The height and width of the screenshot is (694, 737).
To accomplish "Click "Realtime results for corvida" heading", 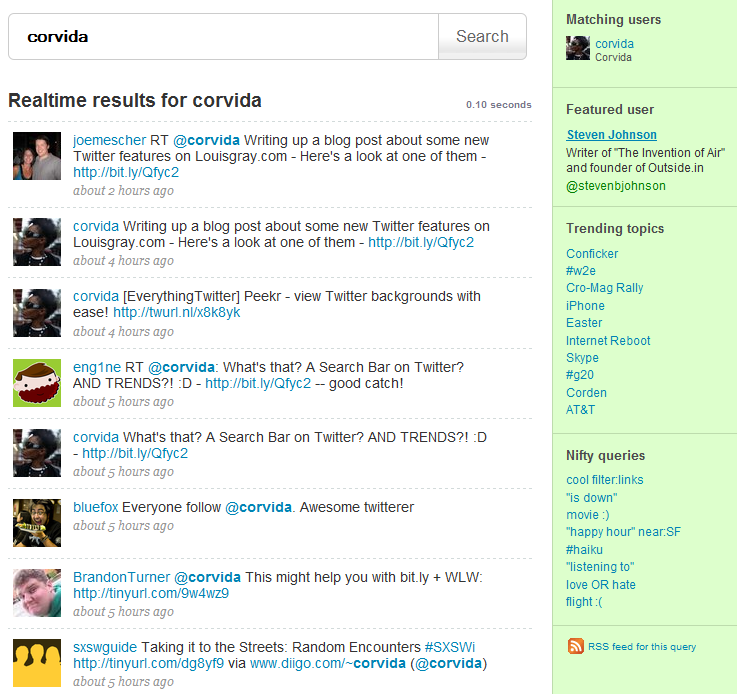I will (x=135, y=101).
